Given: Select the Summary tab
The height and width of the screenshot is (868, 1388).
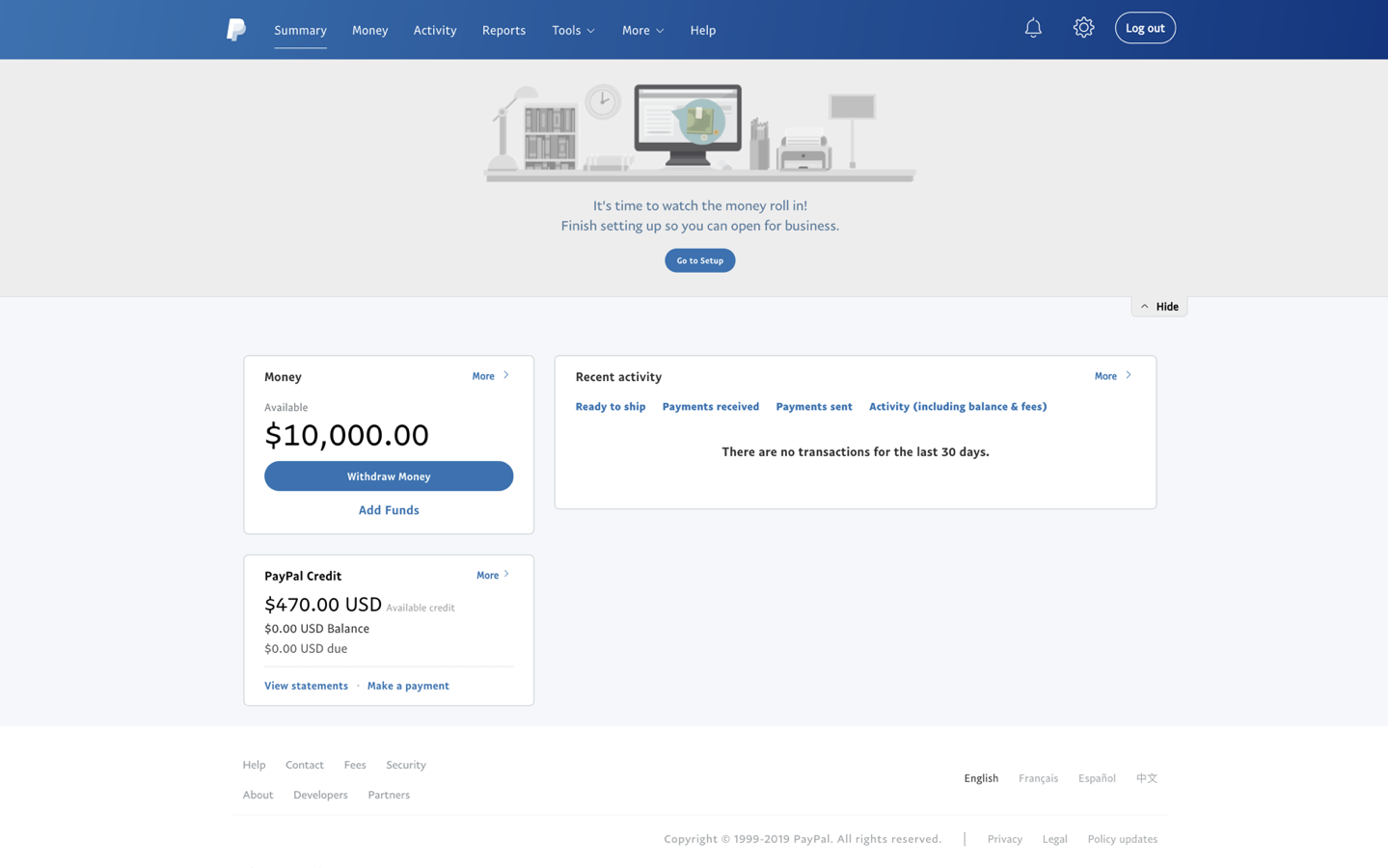Looking at the screenshot, I should pos(300,30).
